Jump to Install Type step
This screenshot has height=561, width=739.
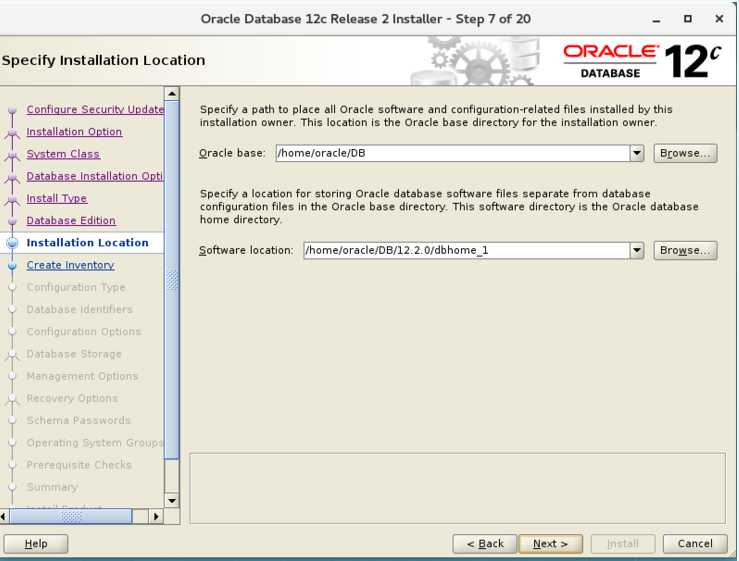pyautogui.click(x=57, y=198)
